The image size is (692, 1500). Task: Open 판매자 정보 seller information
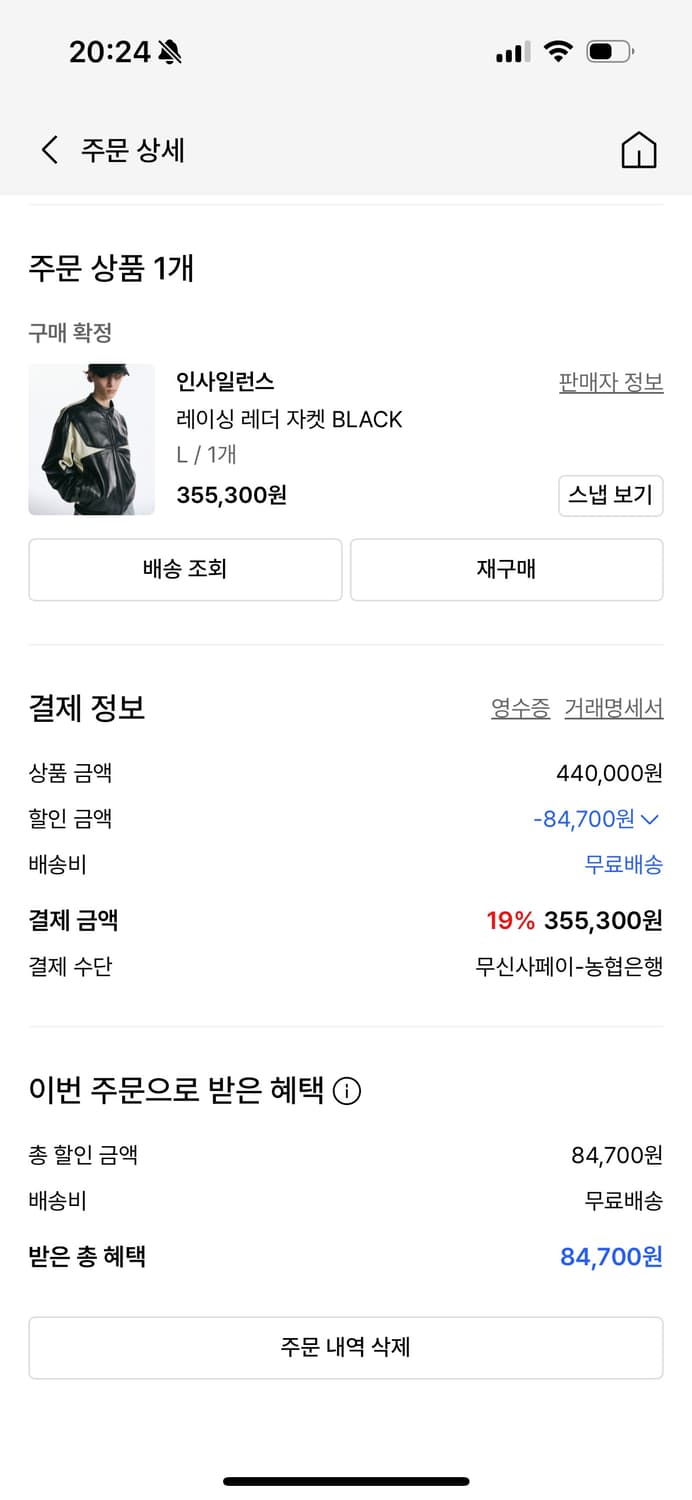point(611,382)
